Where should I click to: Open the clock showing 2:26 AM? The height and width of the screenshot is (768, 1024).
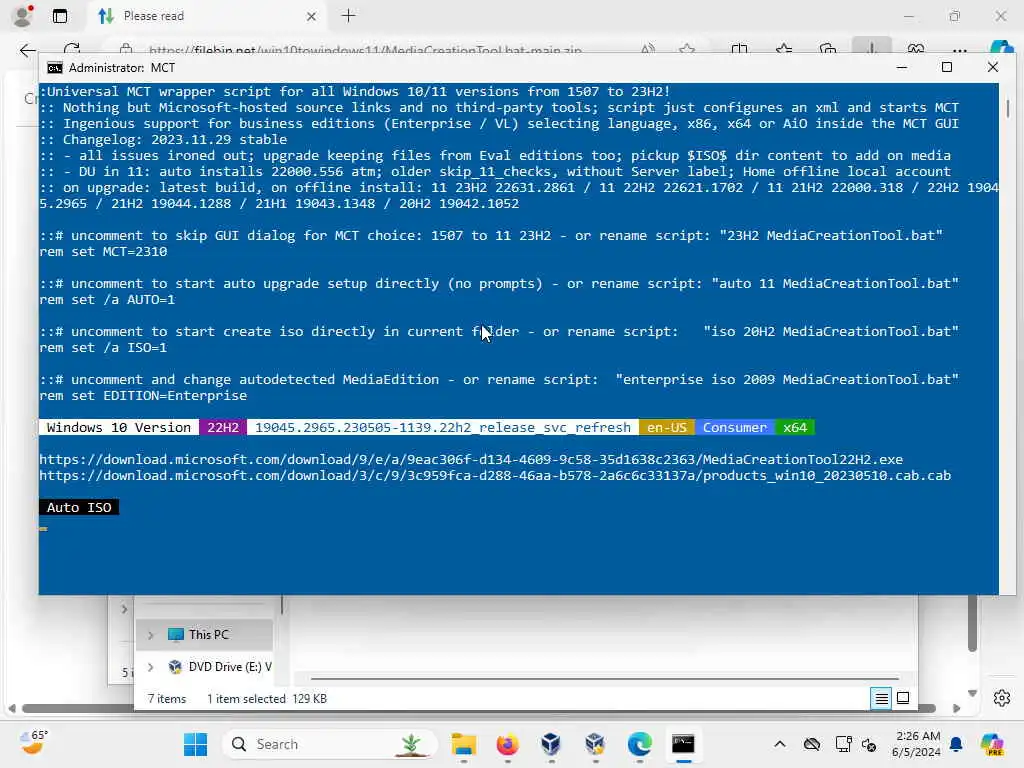[917, 744]
